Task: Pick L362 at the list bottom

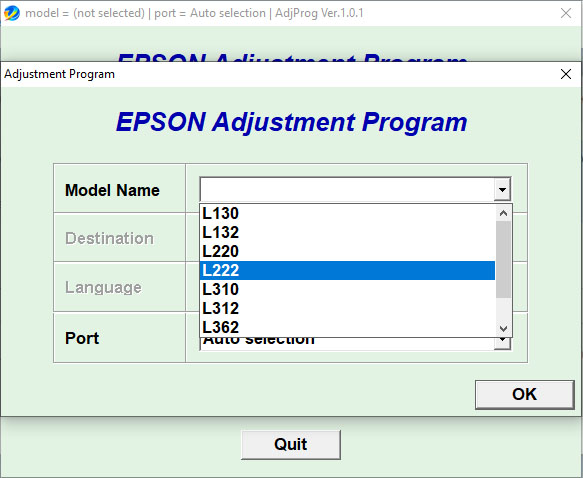Action: (347, 327)
